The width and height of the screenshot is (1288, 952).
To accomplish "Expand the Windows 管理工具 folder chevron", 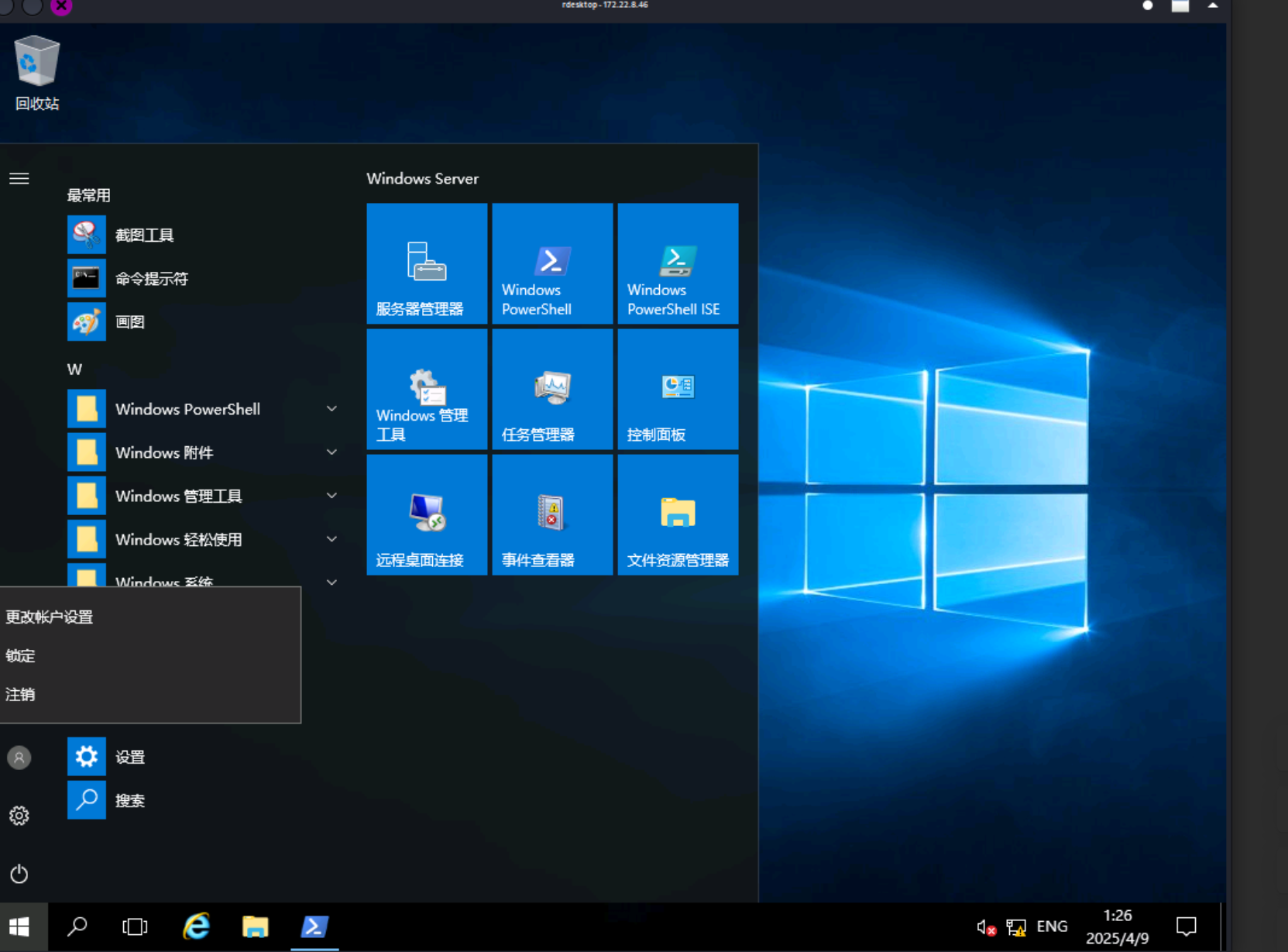I will [x=331, y=495].
